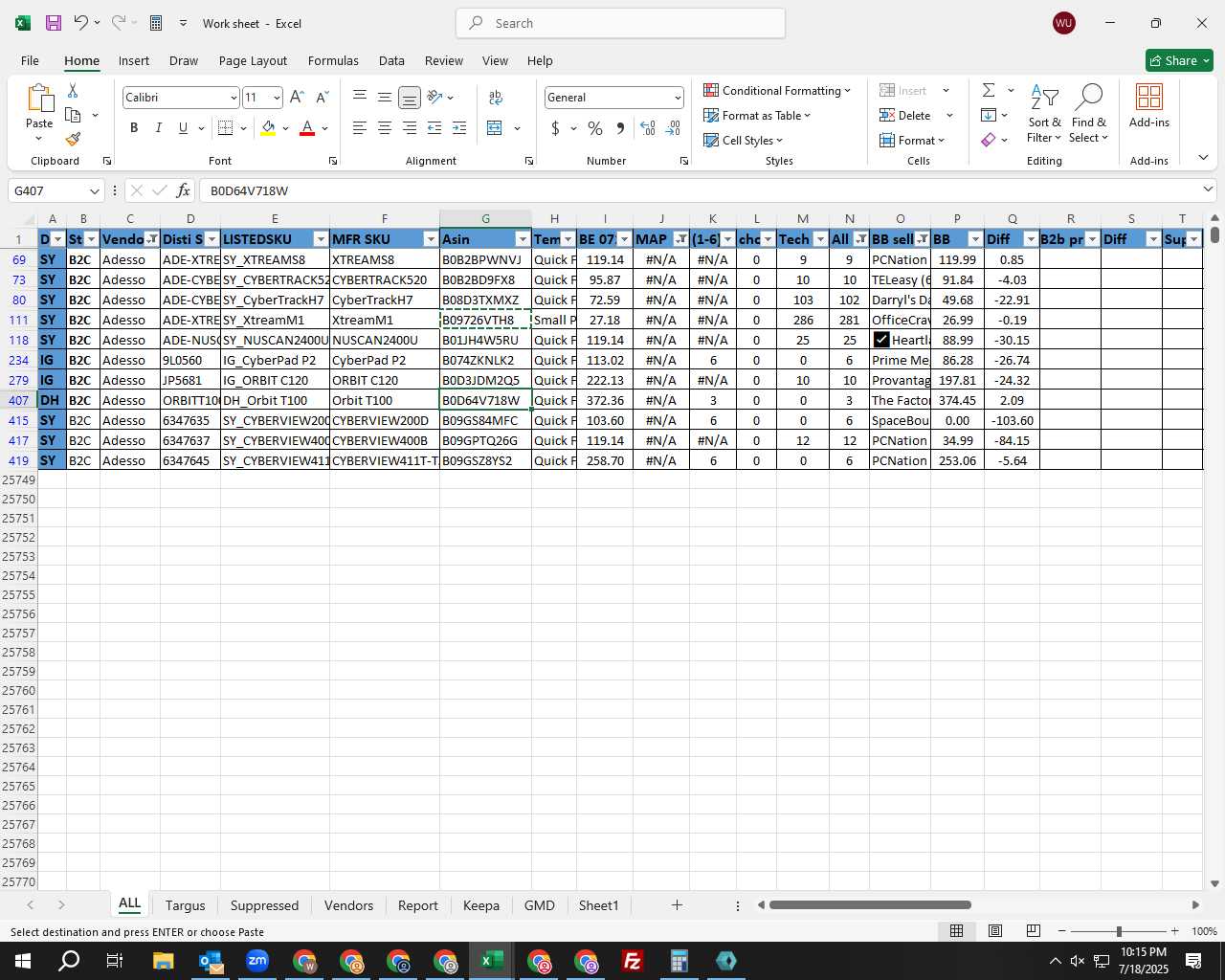The height and width of the screenshot is (980, 1225).
Task: Open the font name Calibri dropdown
Action: pyautogui.click(x=233, y=98)
